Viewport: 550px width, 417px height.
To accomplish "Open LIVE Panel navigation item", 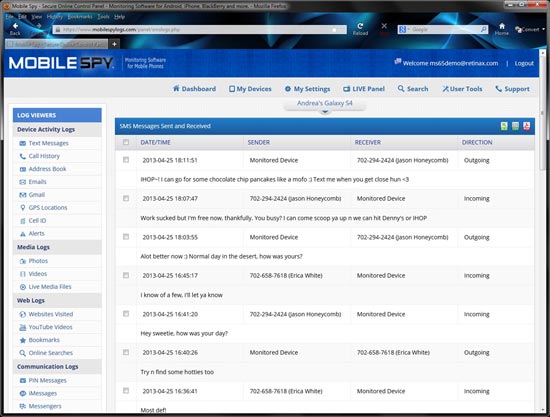I will tap(364, 89).
